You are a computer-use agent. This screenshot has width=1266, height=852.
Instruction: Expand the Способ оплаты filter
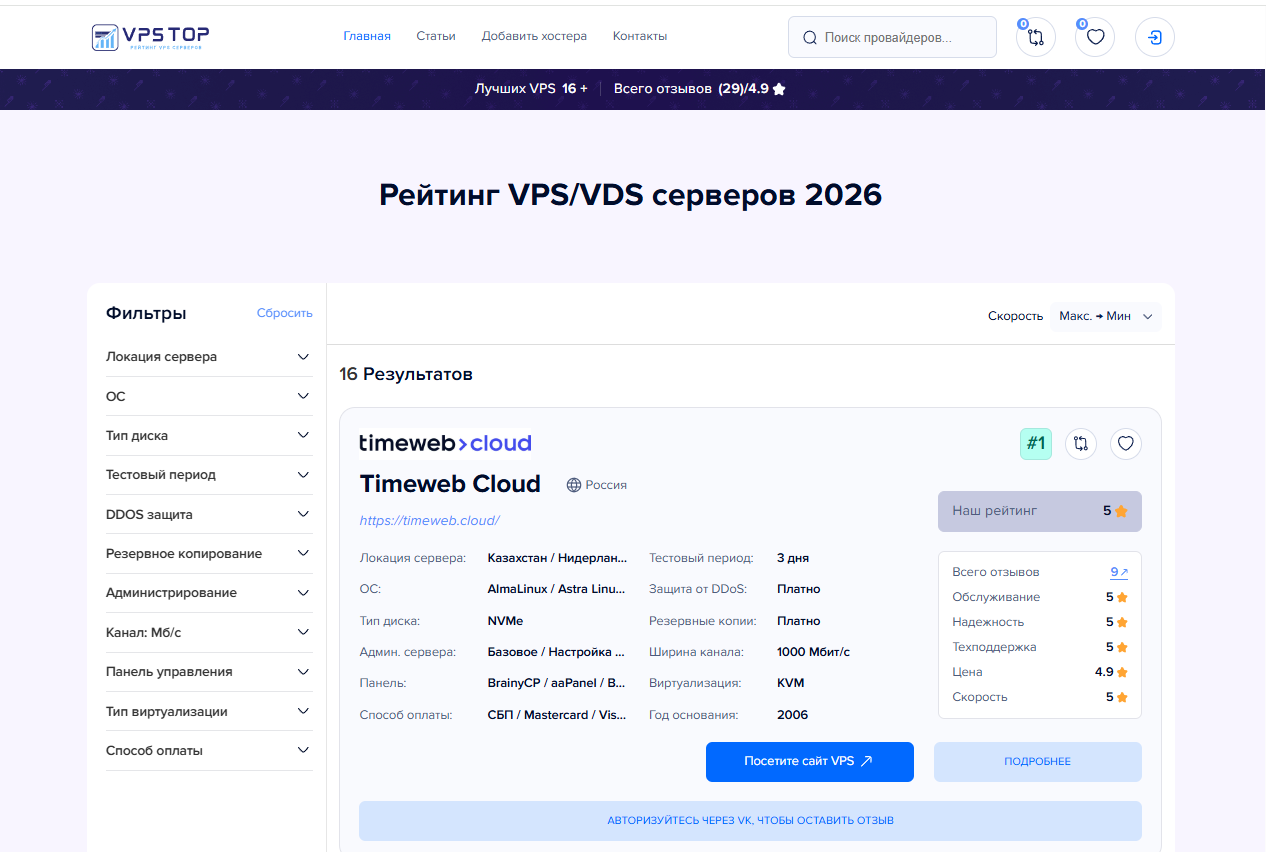pyautogui.click(x=209, y=751)
